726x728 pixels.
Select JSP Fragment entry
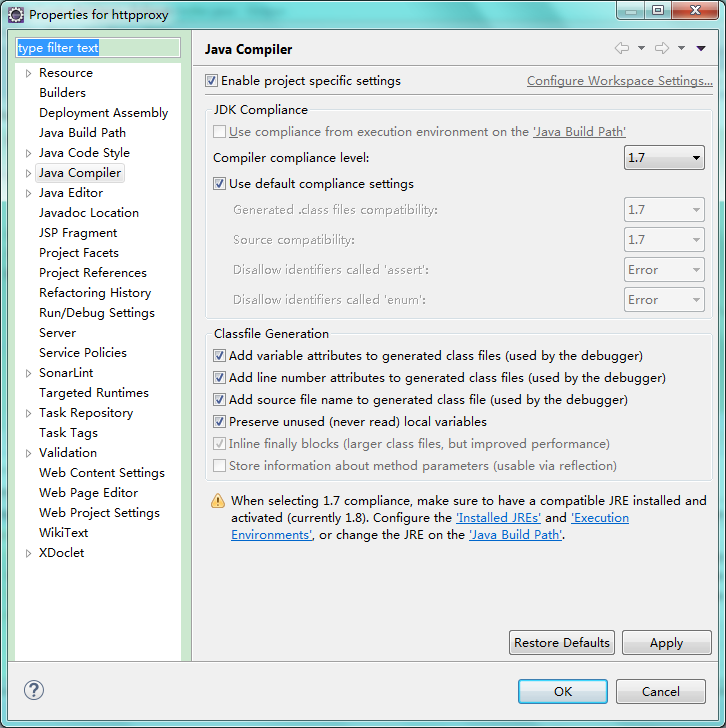[x=78, y=233]
